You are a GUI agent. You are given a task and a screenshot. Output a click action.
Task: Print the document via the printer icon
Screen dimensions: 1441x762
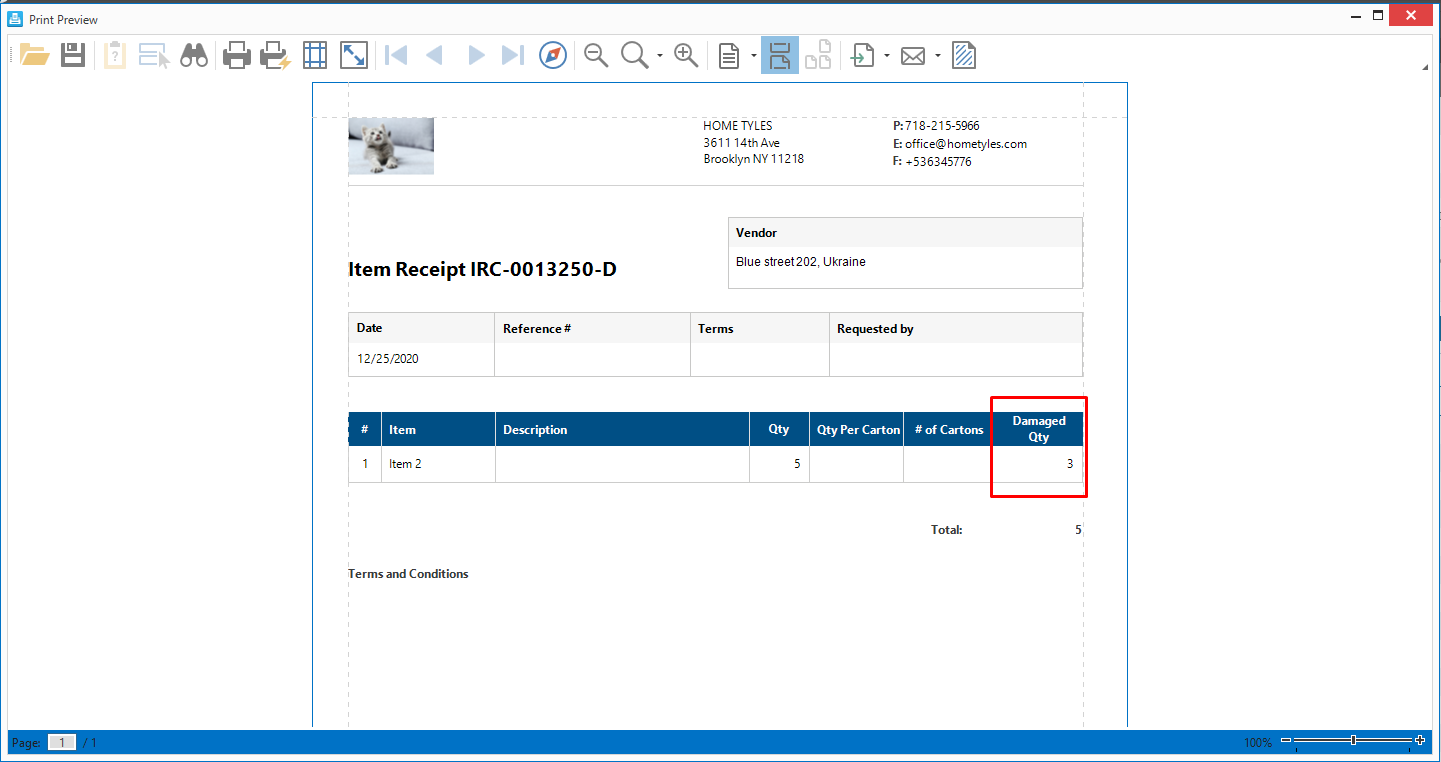pos(237,55)
